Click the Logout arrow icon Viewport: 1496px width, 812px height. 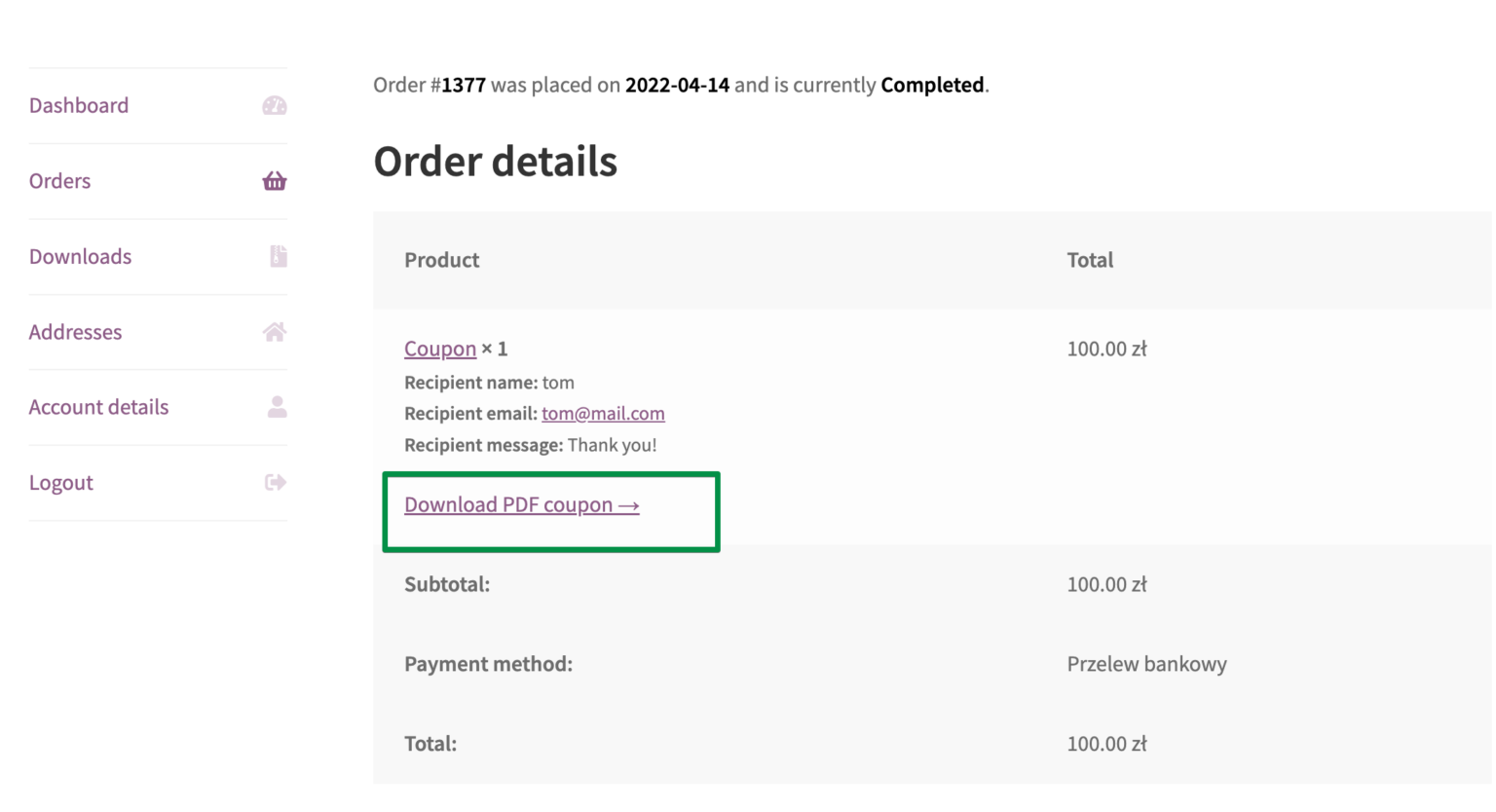click(276, 483)
